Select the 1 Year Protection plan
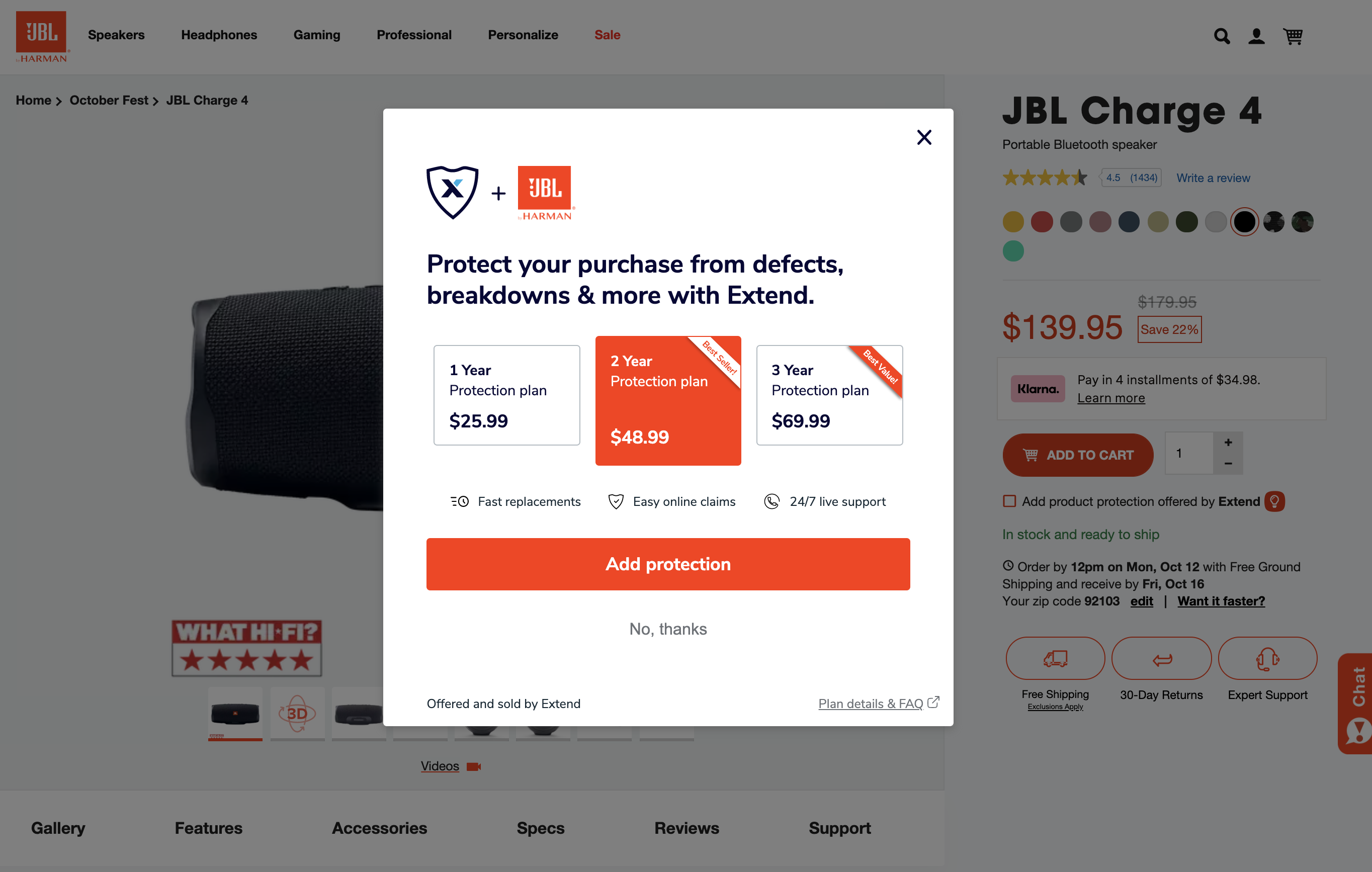 coord(506,395)
